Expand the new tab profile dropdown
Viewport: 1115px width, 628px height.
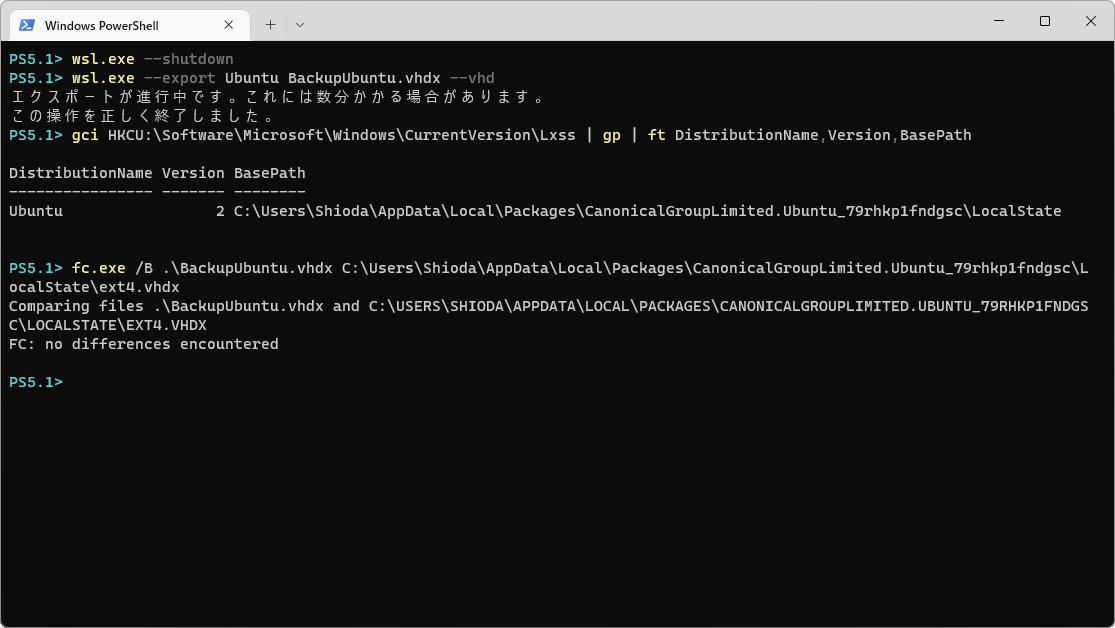coord(300,25)
